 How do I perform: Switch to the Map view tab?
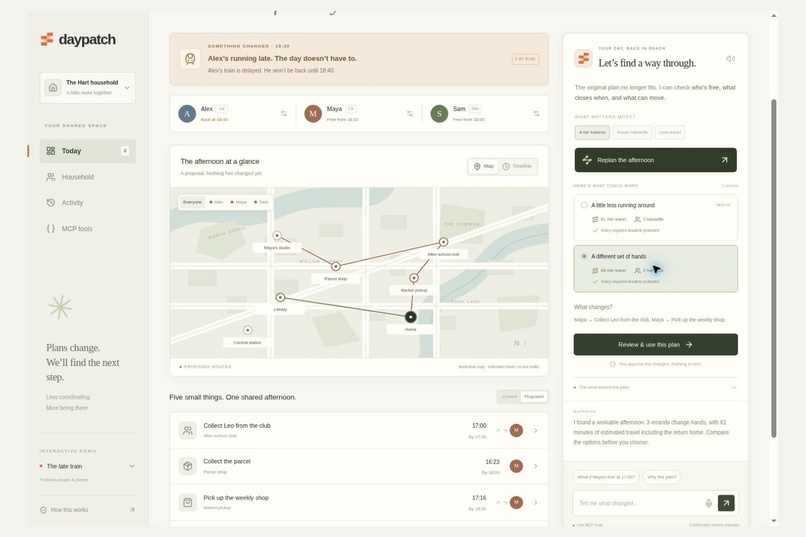(x=483, y=166)
